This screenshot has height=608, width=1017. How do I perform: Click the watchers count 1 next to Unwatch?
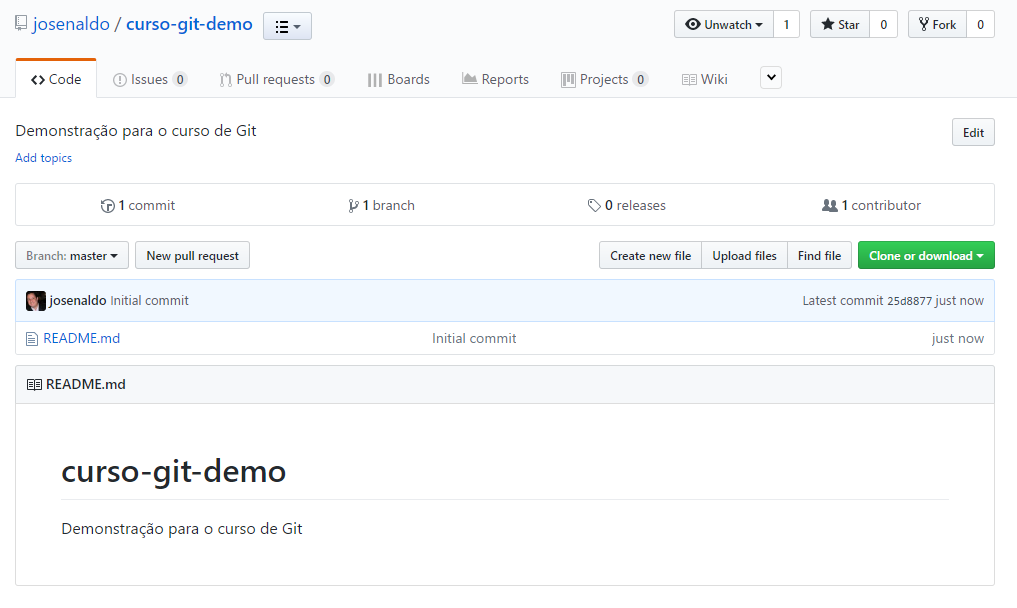pyautogui.click(x=787, y=25)
